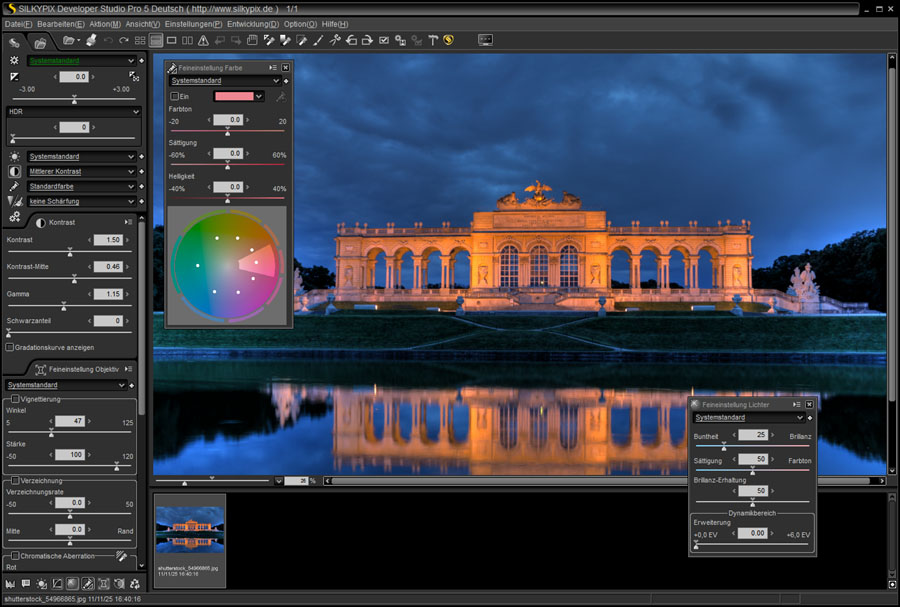
Task: Click the pink color swatch
Action: point(233,96)
